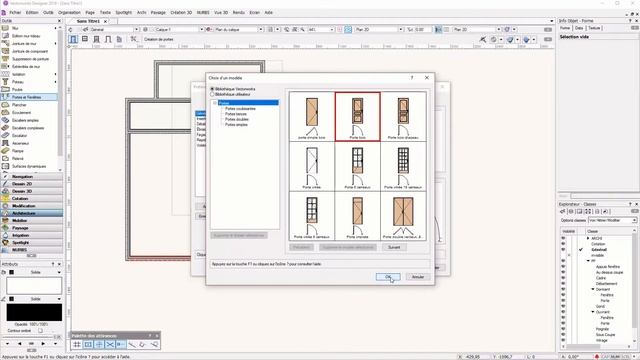640x360 pixels.
Task: Select the Isolation tool
Action: click(x=29, y=74)
